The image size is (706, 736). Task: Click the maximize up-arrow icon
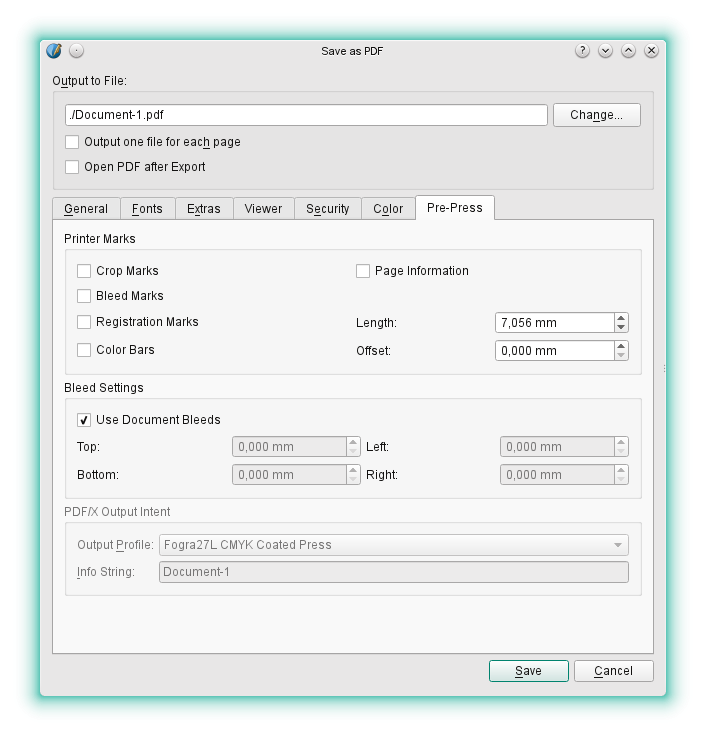click(628, 51)
